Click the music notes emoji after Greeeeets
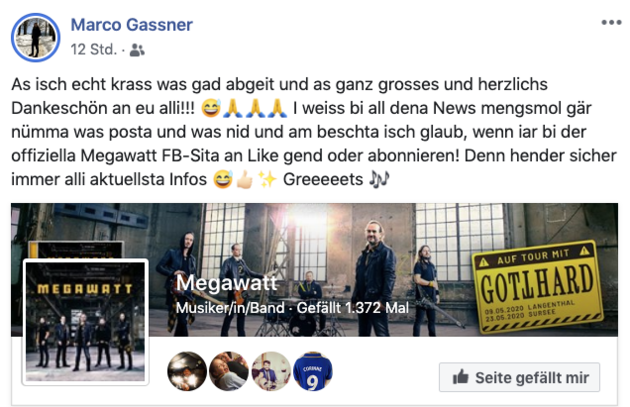Image resolution: width=630 pixels, height=407 pixels. click(379, 179)
